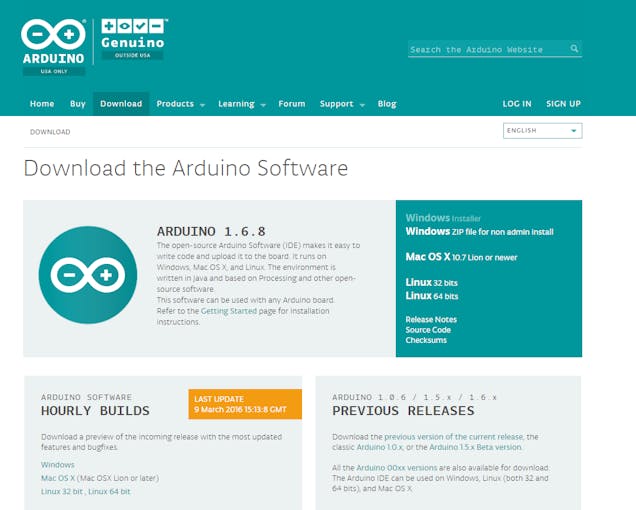Click SIGN UP in header
Screen dimensions: 636x510
(563, 104)
